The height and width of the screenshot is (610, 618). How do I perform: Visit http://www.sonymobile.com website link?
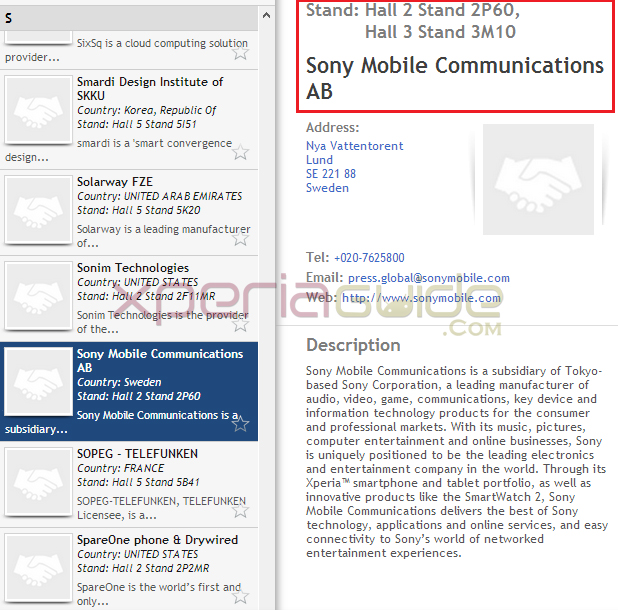[x=421, y=298]
